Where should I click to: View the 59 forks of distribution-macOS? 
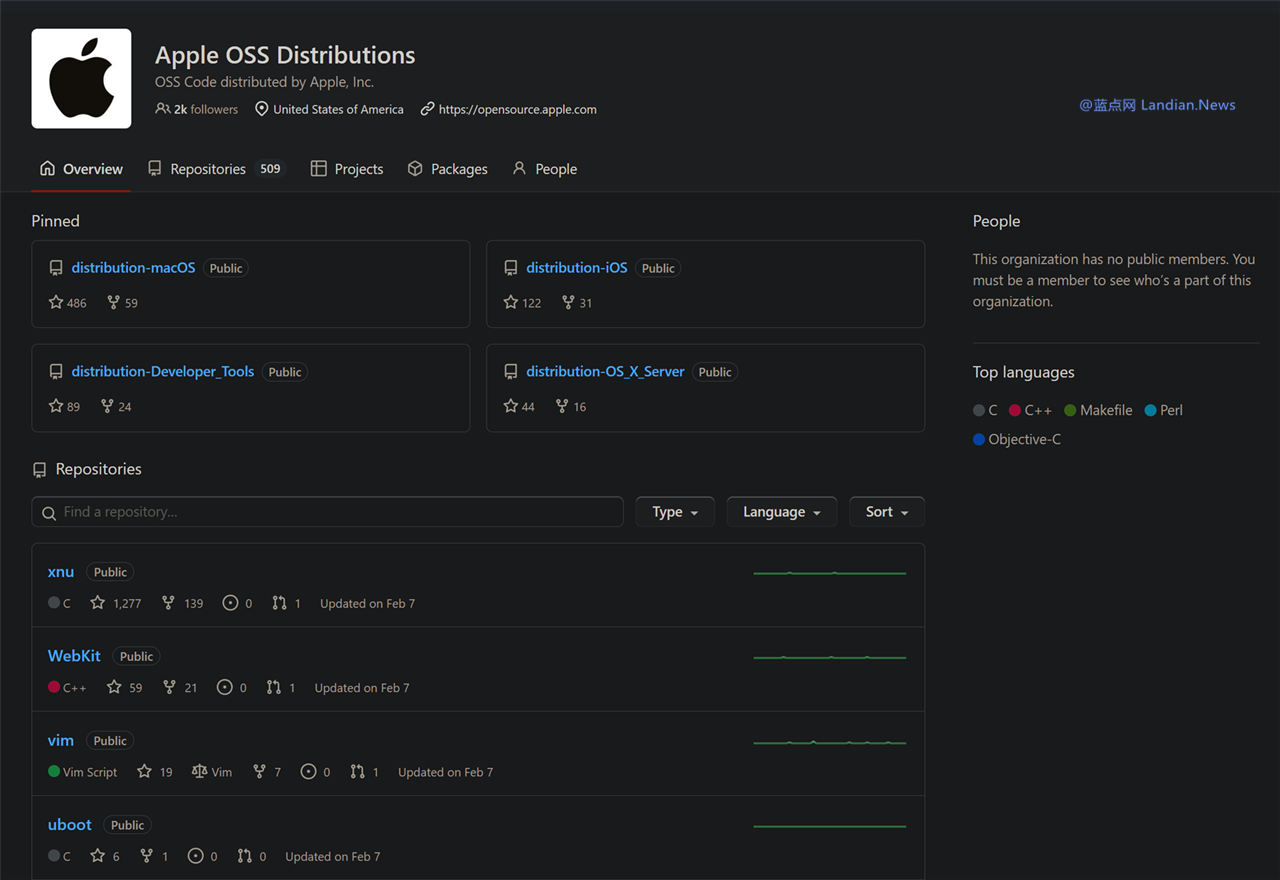pyautogui.click(x=122, y=302)
